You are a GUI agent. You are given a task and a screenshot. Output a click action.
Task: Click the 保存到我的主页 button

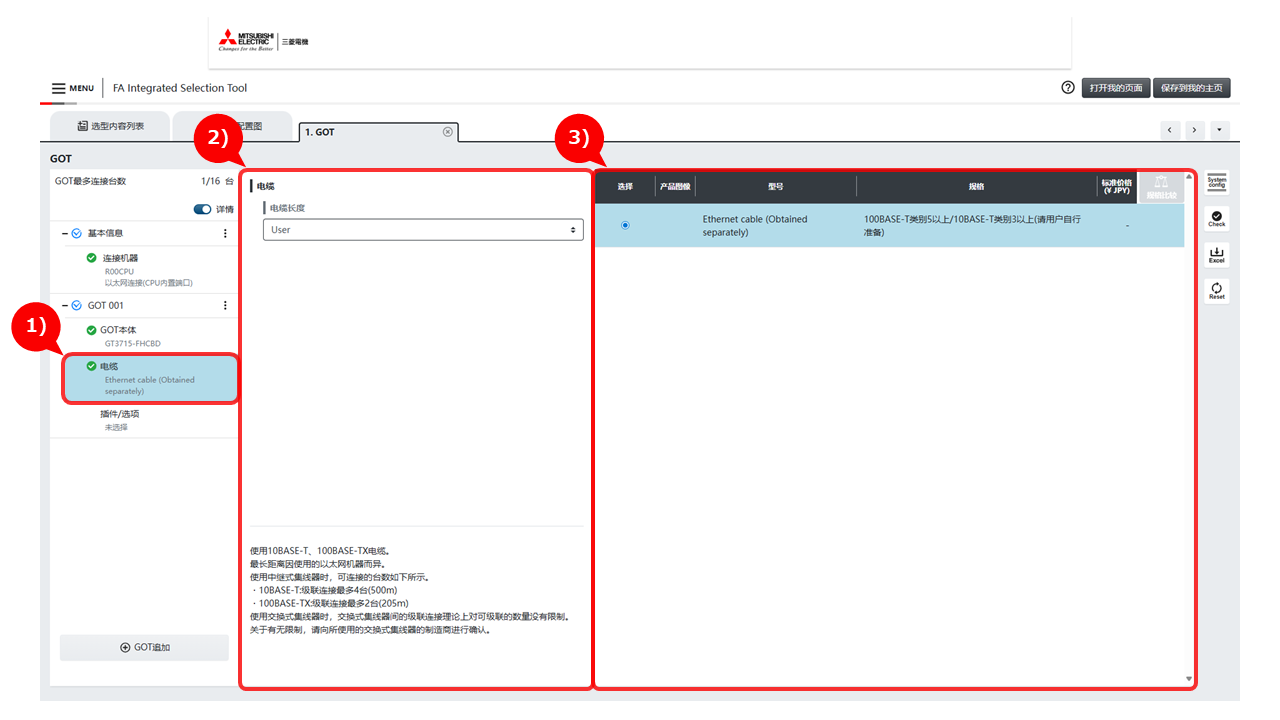point(1191,88)
